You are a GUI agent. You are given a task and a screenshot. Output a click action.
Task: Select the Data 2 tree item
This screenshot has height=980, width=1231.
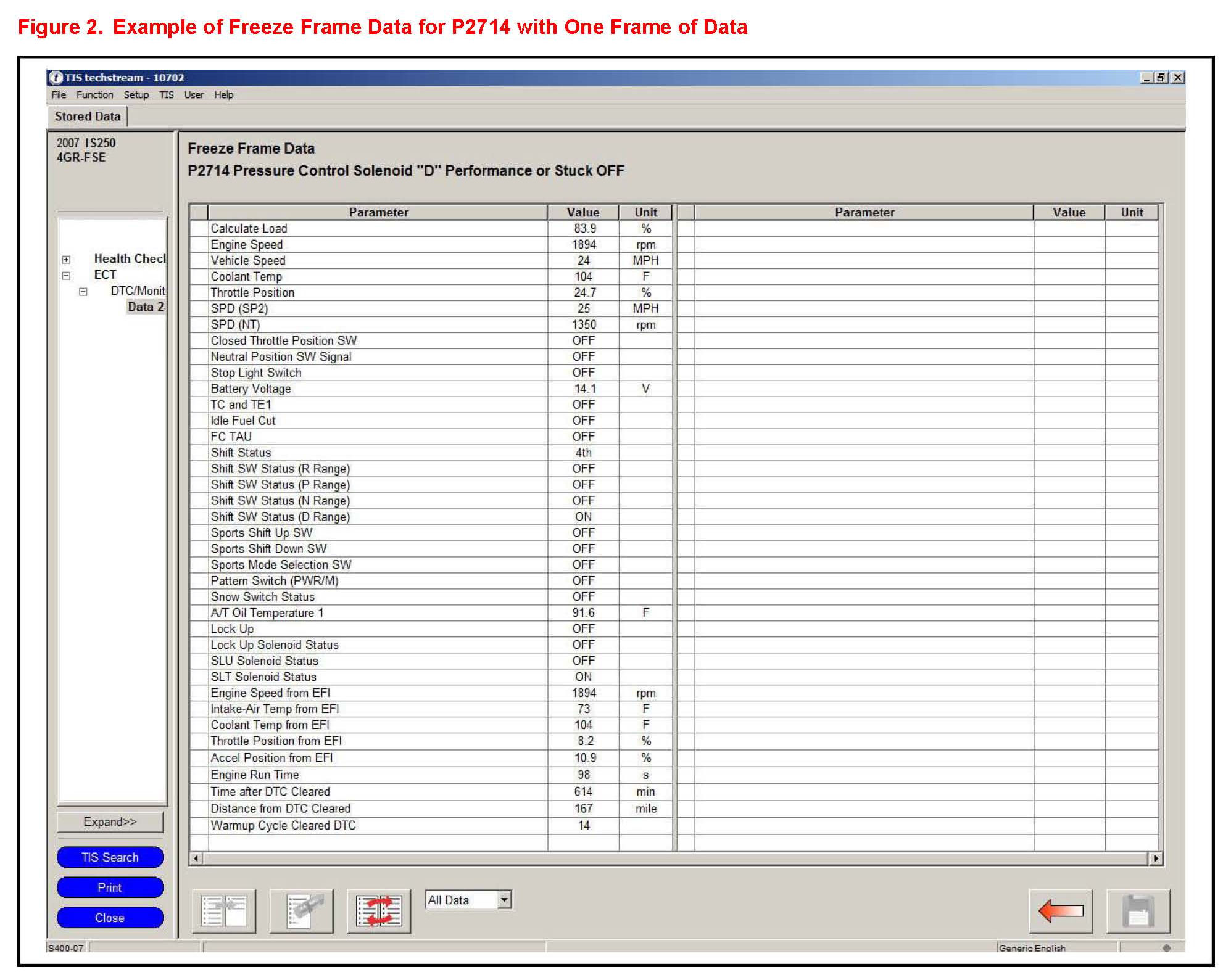coord(146,307)
